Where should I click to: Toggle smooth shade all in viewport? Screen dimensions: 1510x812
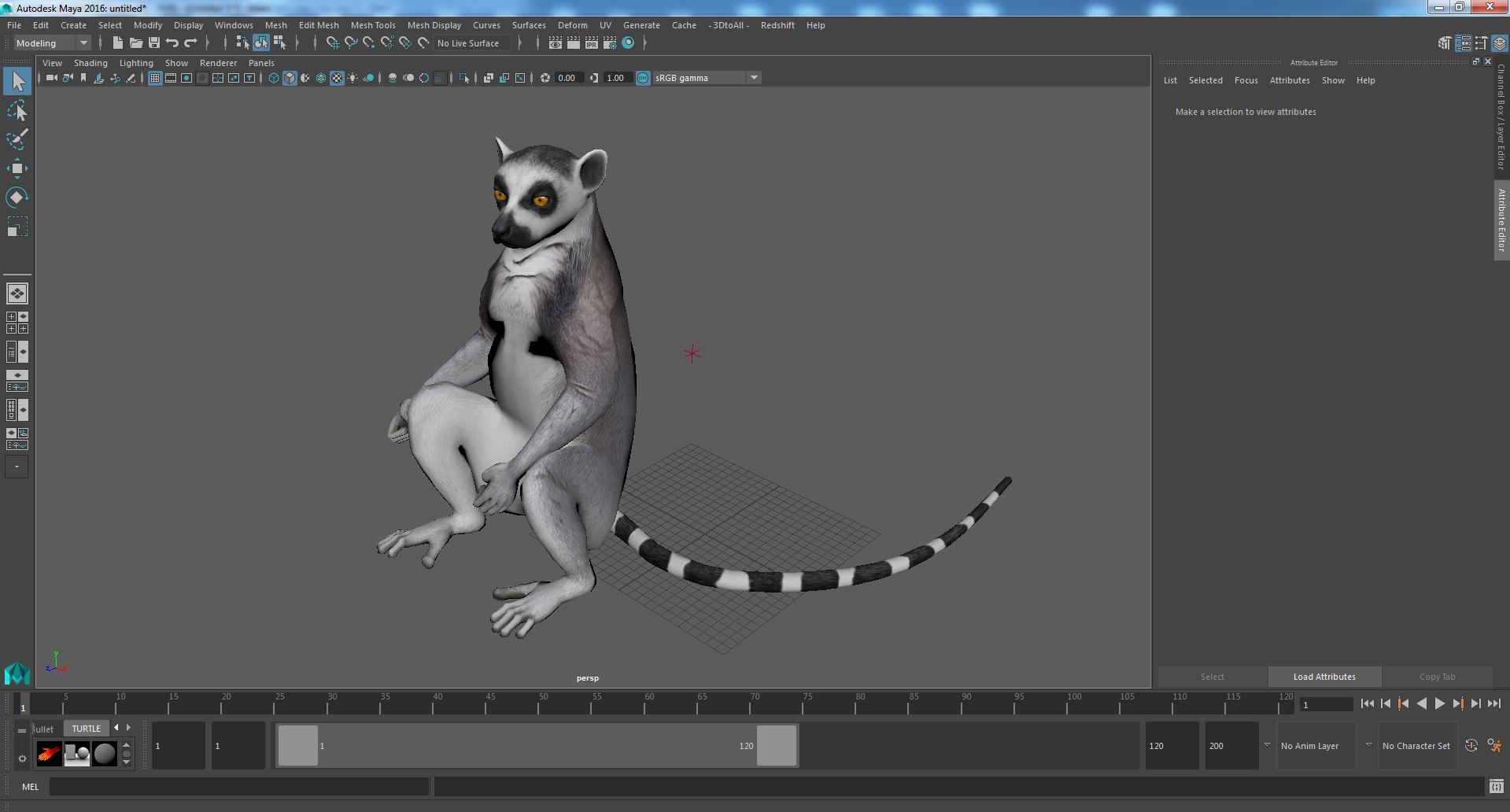click(x=290, y=78)
